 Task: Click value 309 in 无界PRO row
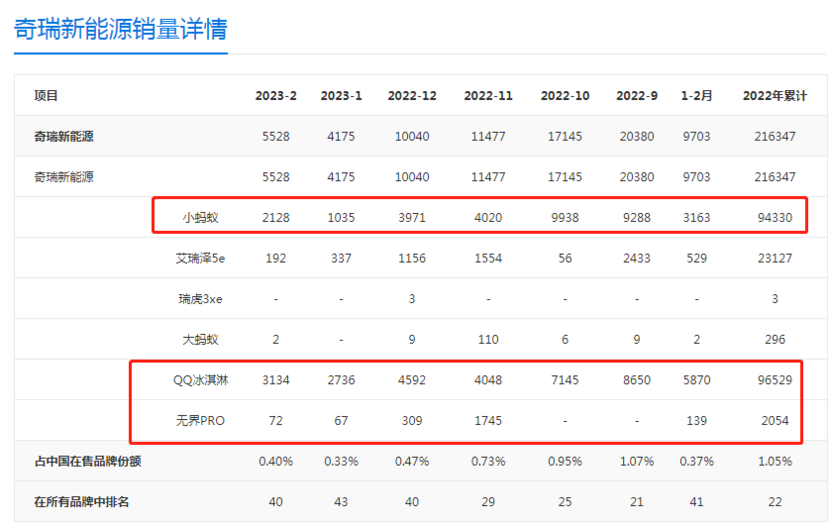[x=412, y=421]
